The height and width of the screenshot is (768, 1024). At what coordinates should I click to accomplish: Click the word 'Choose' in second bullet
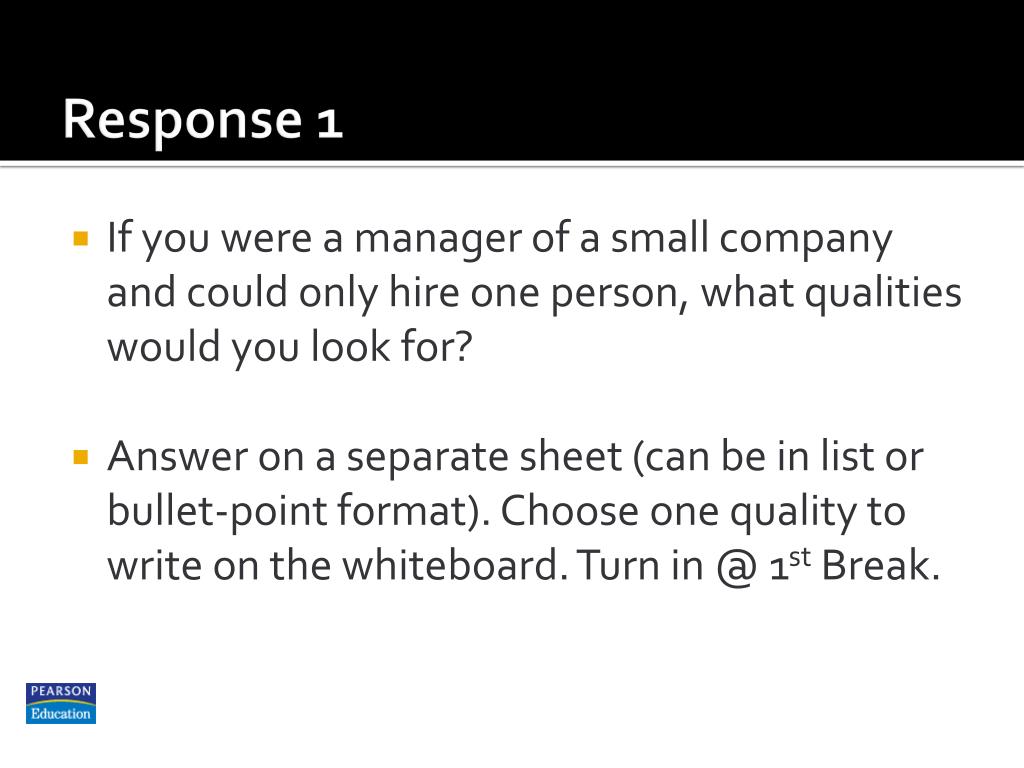[x=569, y=511]
